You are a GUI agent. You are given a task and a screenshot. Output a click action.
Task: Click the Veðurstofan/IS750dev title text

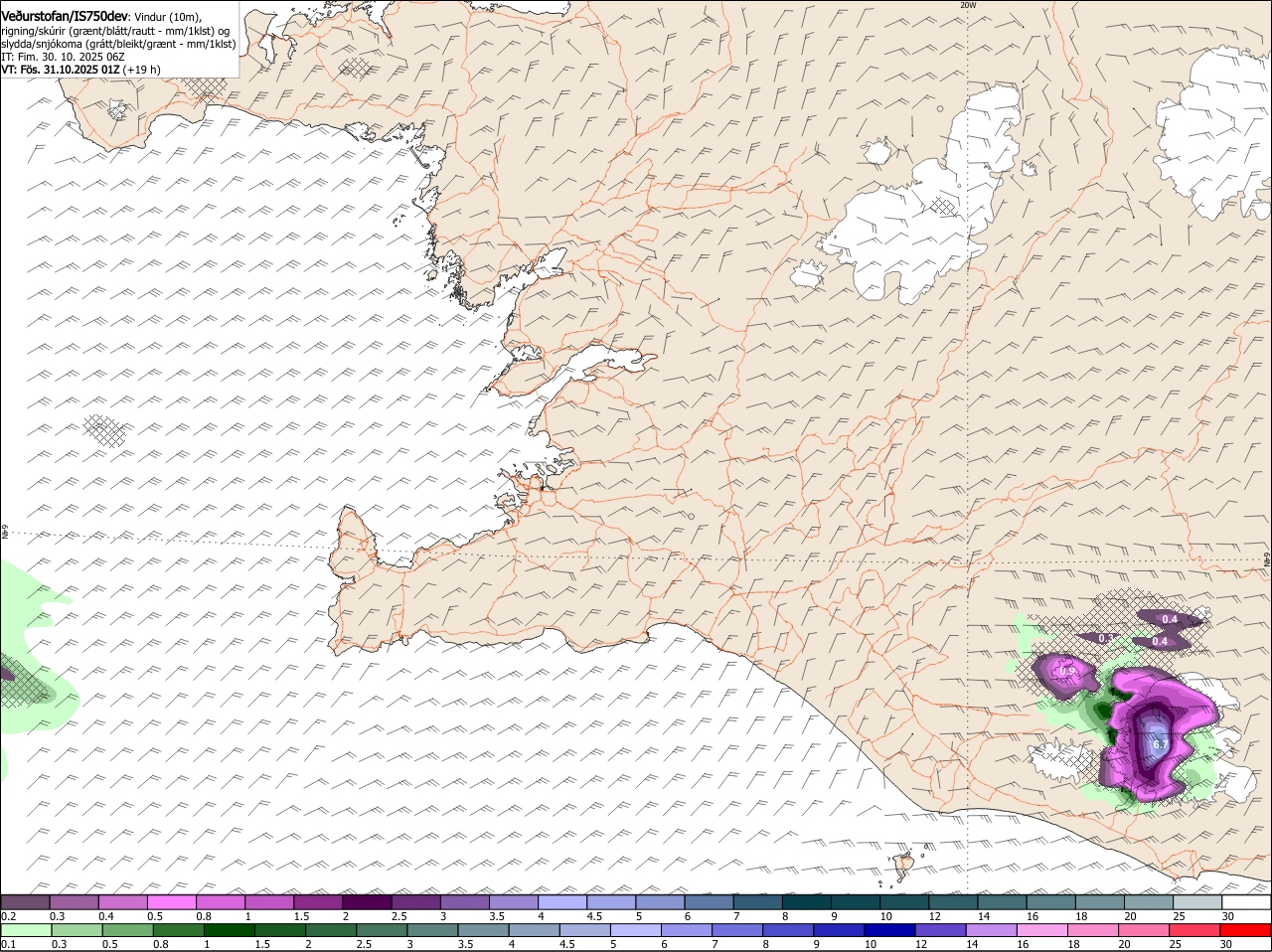coord(65,16)
